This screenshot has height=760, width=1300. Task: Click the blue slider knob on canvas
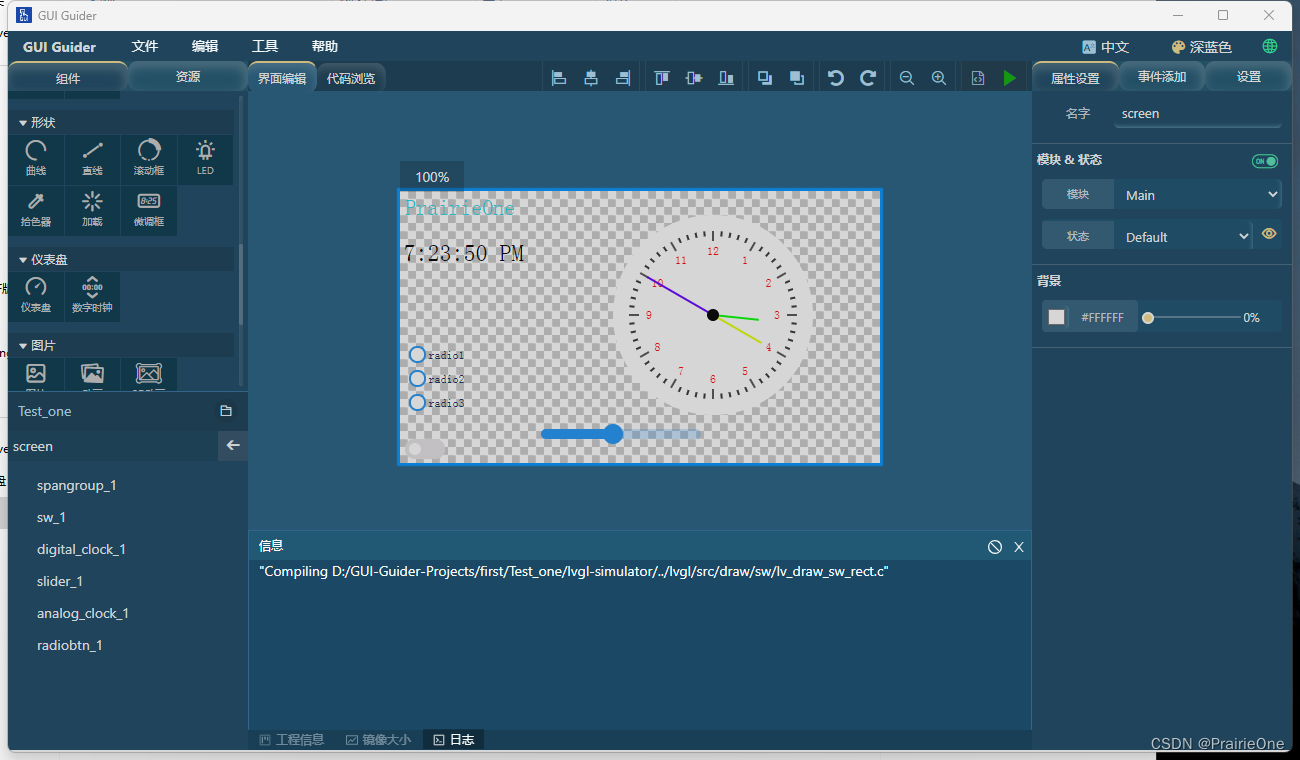(x=614, y=434)
